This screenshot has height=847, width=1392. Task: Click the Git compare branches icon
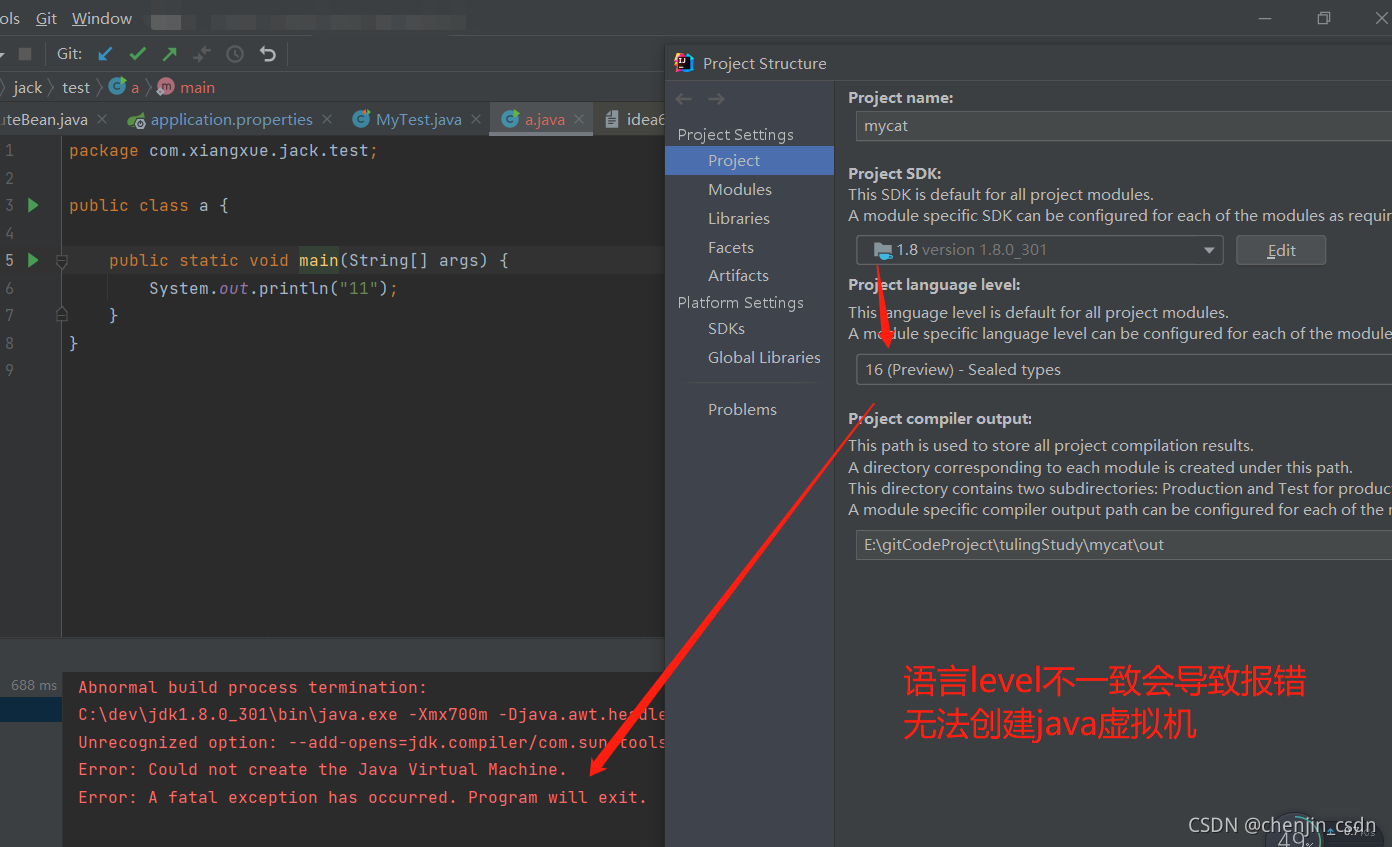click(202, 54)
